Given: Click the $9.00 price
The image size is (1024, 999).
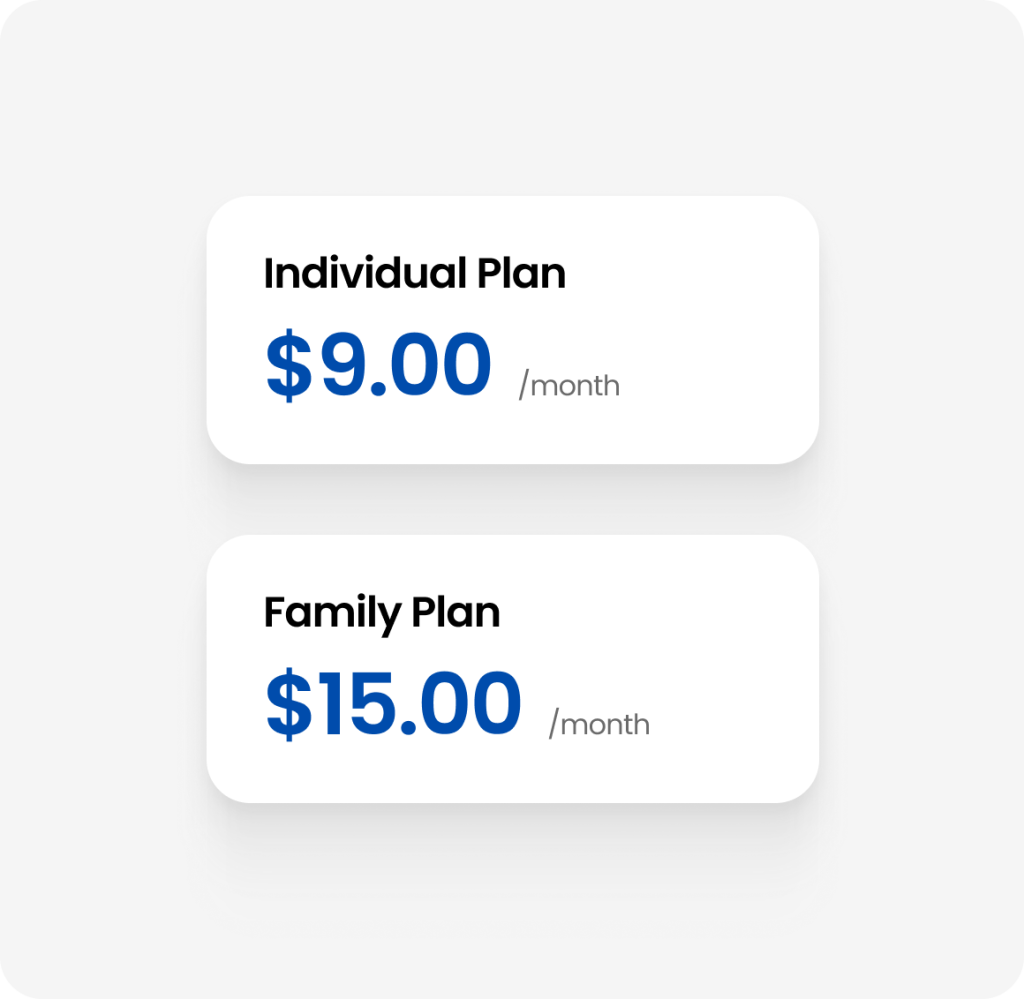Looking at the screenshot, I should 378,365.
